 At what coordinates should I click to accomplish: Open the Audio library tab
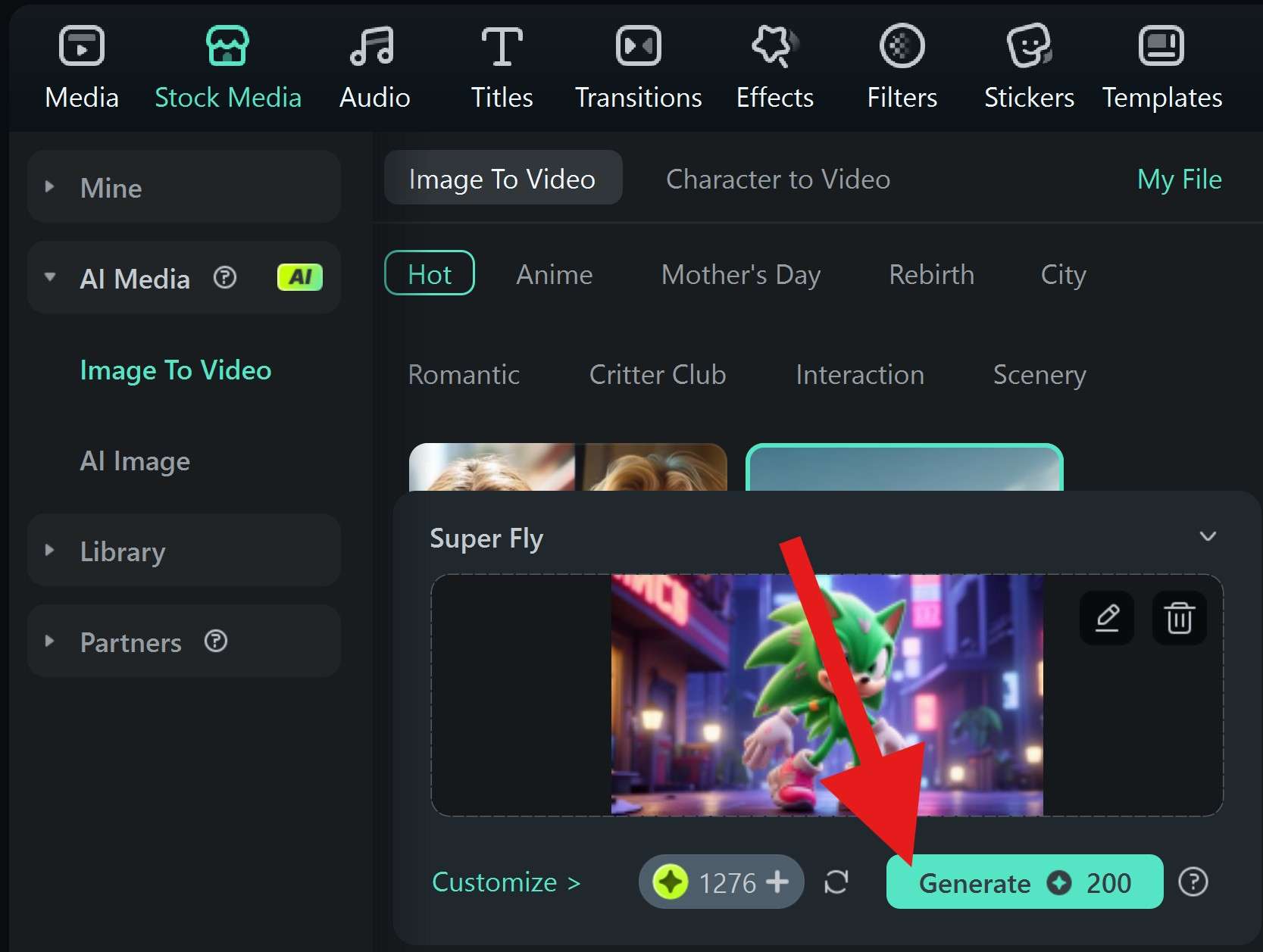[x=374, y=67]
